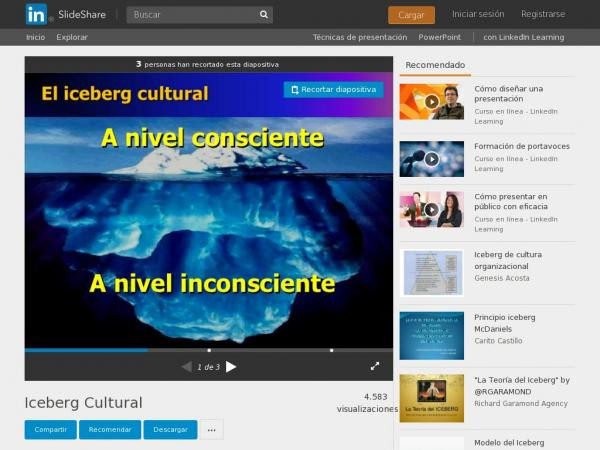Click the Compartir button
Screen dimensions: 600x450
click(50, 430)
